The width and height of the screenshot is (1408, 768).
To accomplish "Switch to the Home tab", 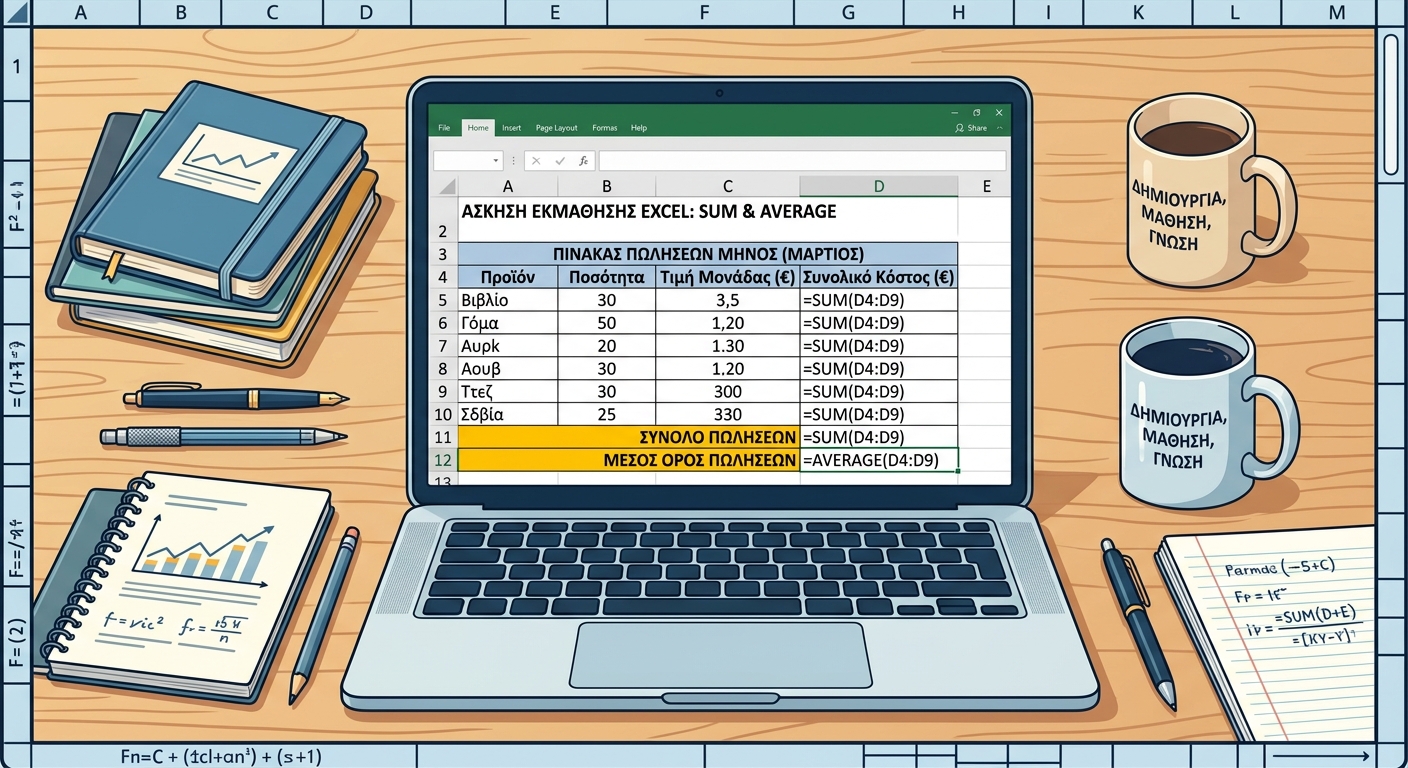I will point(478,128).
